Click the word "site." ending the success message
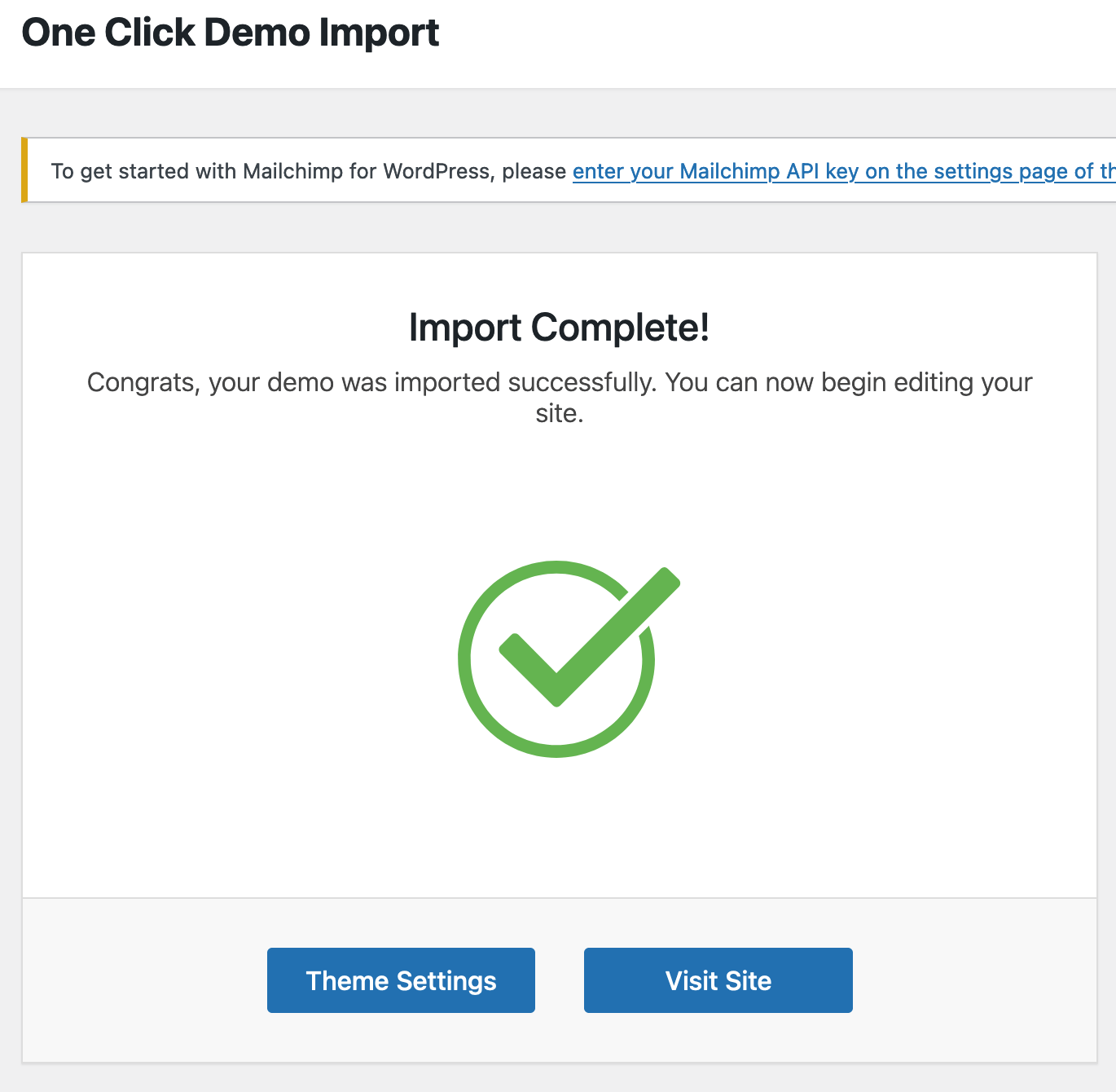 point(559,414)
